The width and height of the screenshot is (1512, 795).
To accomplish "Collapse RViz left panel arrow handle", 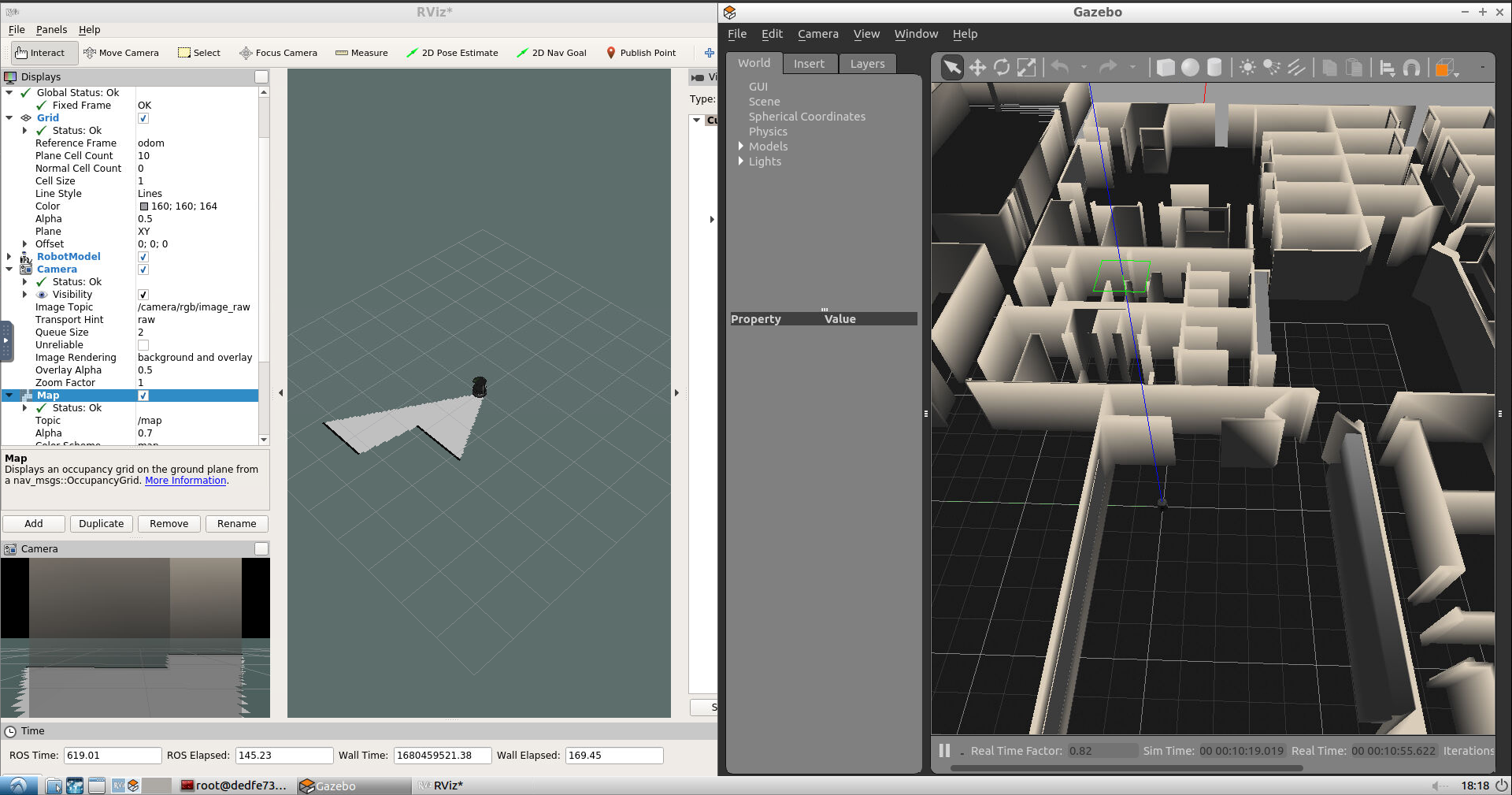I will (x=281, y=392).
